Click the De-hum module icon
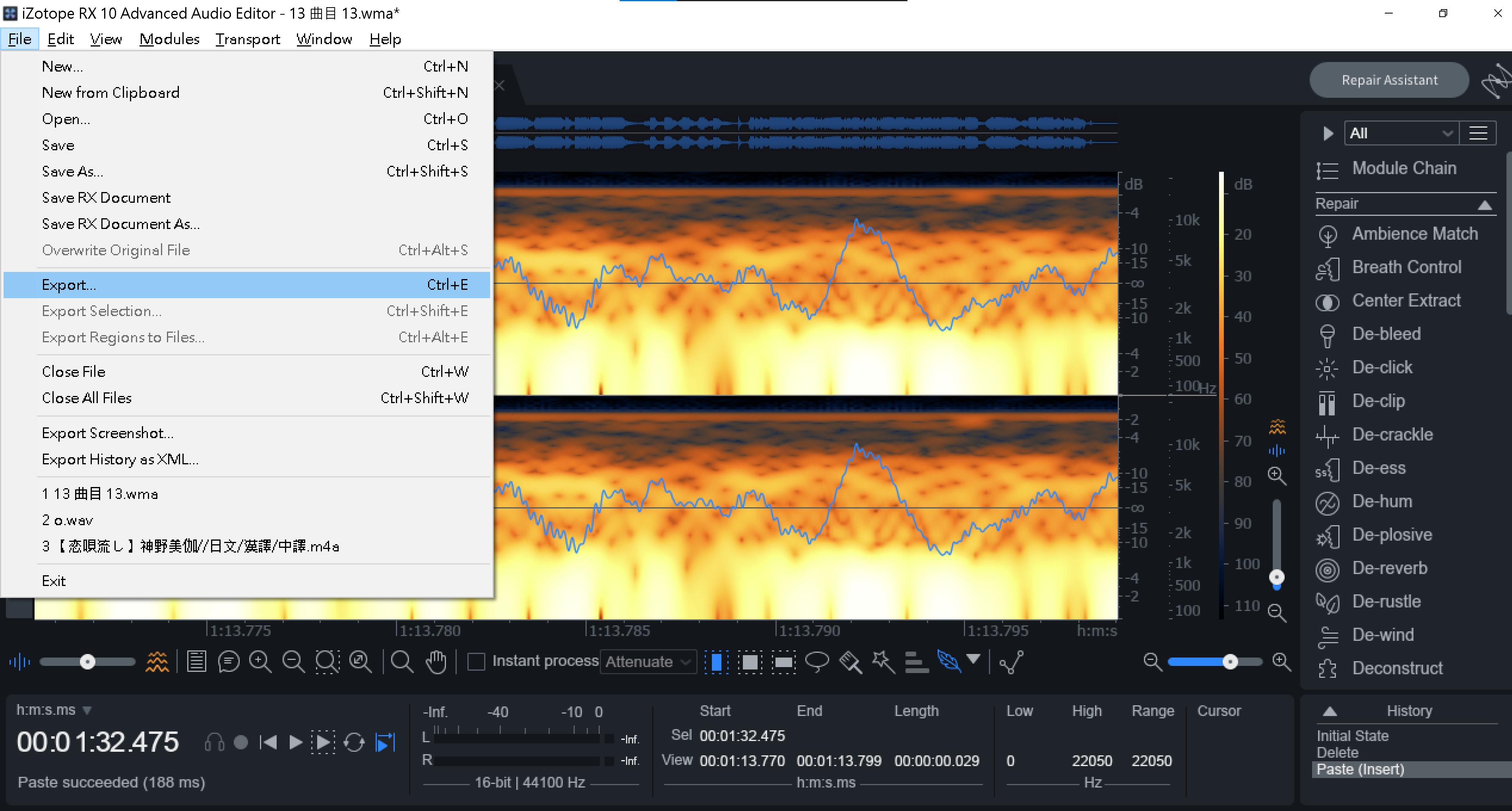 (x=1327, y=502)
